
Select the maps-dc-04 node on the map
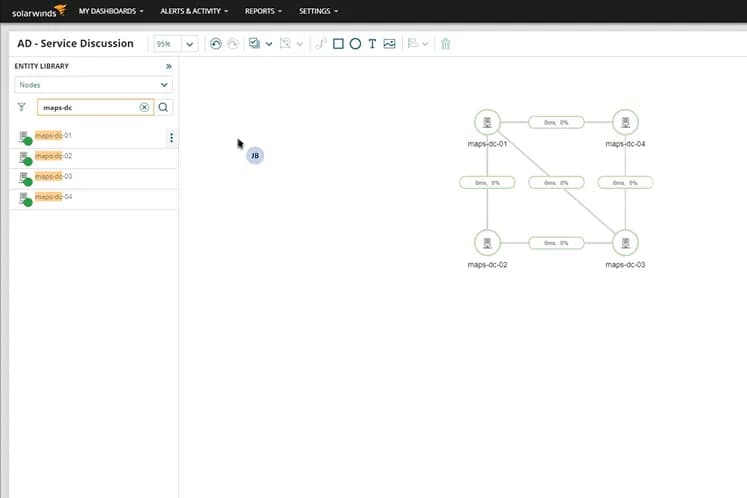(x=625, y=122)
